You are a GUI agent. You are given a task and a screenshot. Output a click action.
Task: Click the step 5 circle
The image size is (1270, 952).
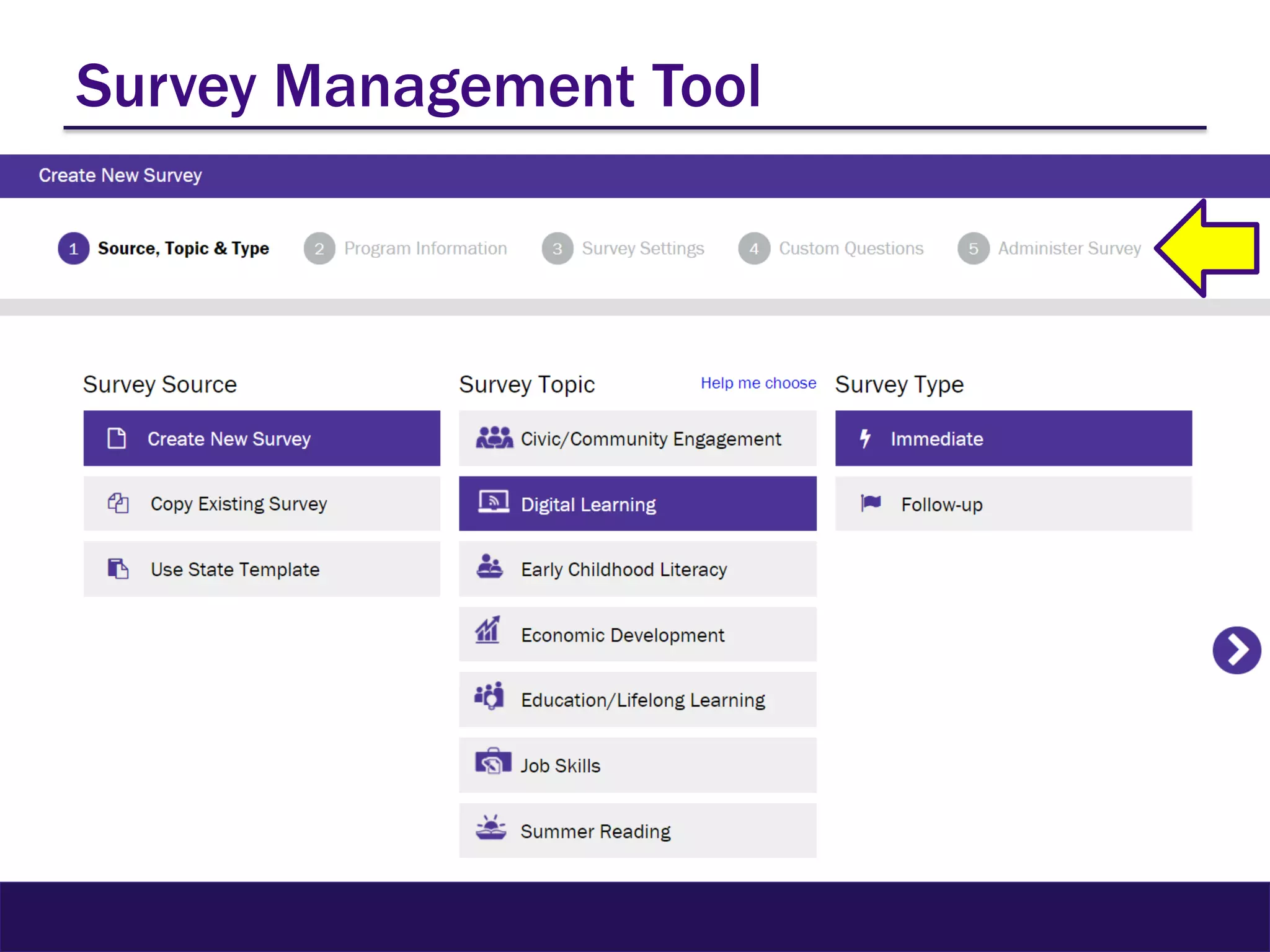974,249
